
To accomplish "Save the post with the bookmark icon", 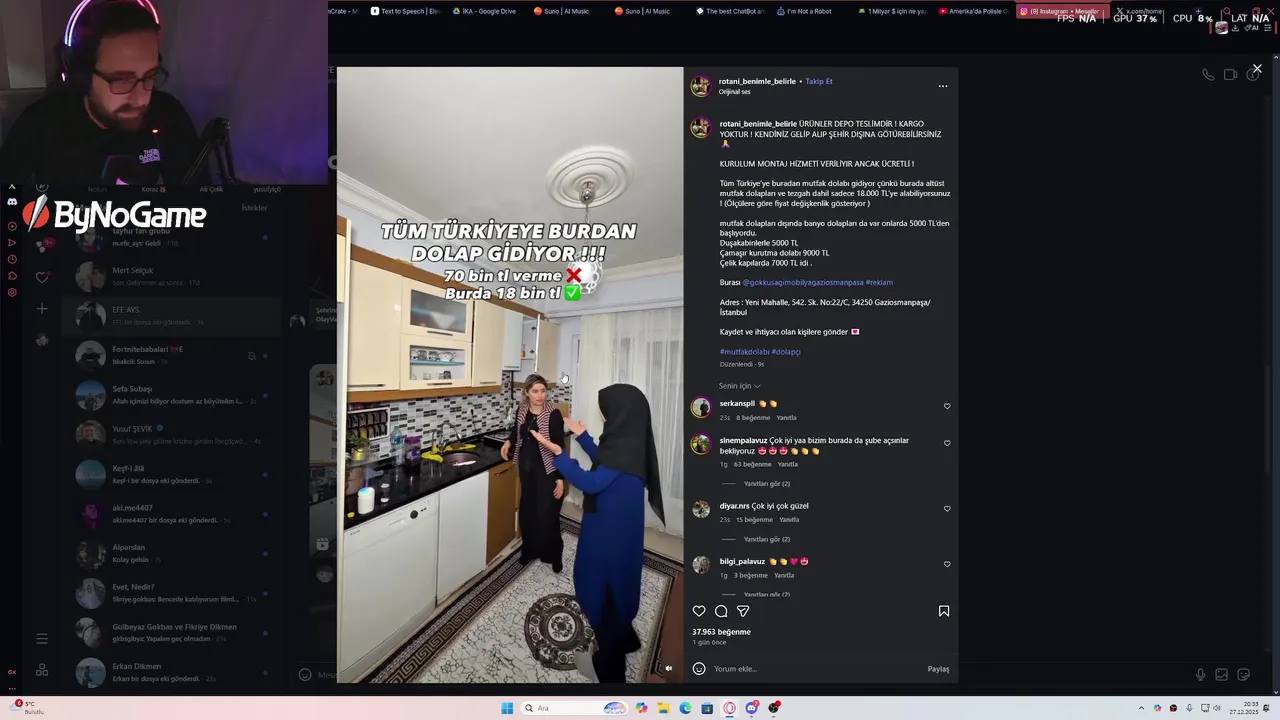I will coord(944,611).
